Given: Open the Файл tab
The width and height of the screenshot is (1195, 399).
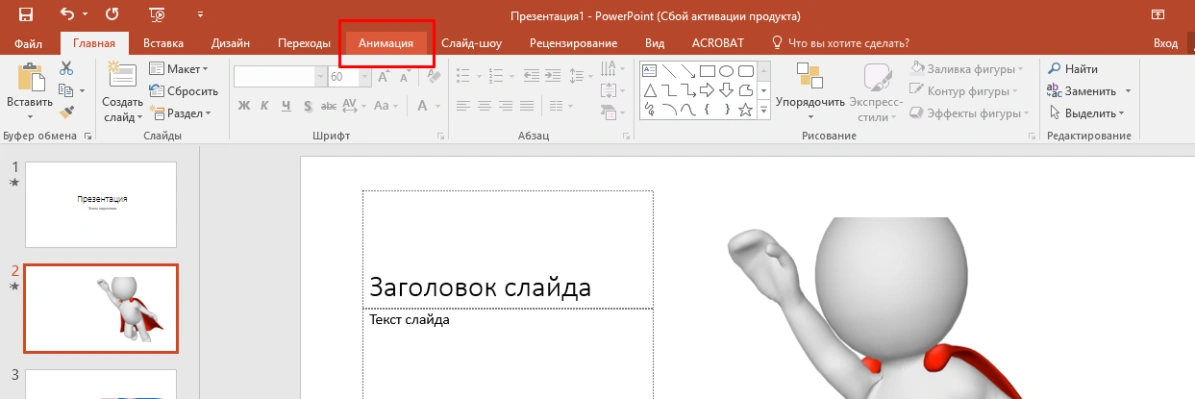Looking at the screenshot, I should click(28, 43).
